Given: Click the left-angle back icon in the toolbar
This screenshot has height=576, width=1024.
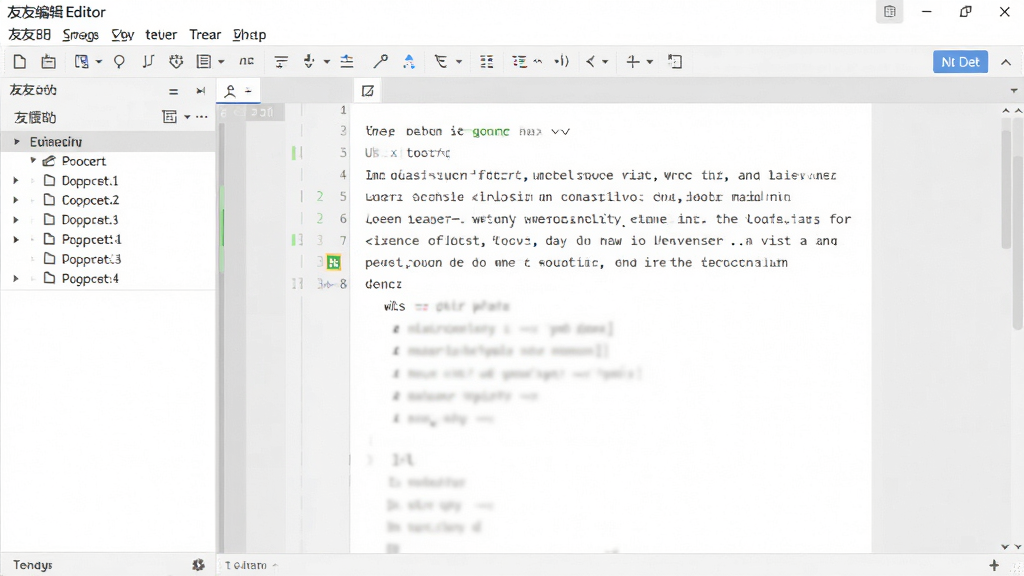Looking at the screenshot, I should [x=590, y=61].
